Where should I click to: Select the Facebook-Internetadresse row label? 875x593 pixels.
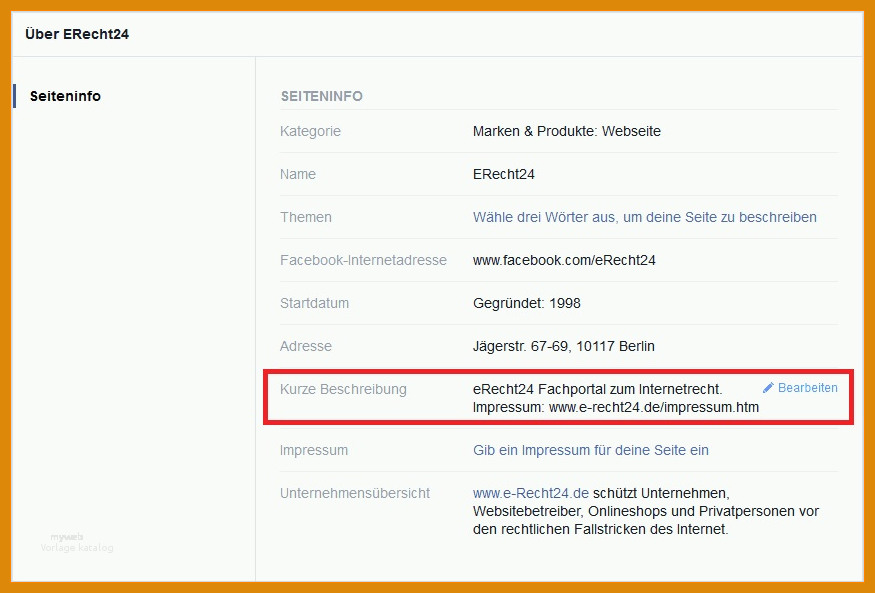[x=363, y=260]
